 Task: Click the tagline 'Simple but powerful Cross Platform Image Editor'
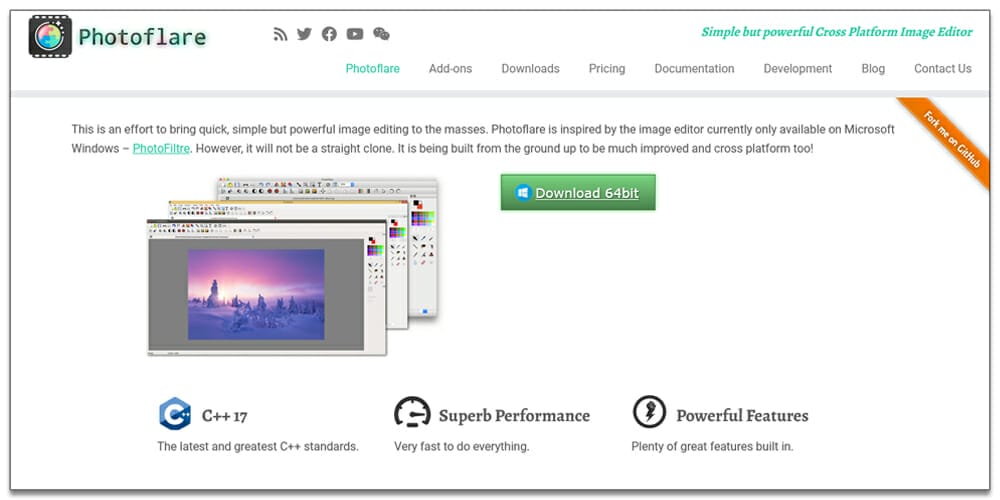pos(837,32)
